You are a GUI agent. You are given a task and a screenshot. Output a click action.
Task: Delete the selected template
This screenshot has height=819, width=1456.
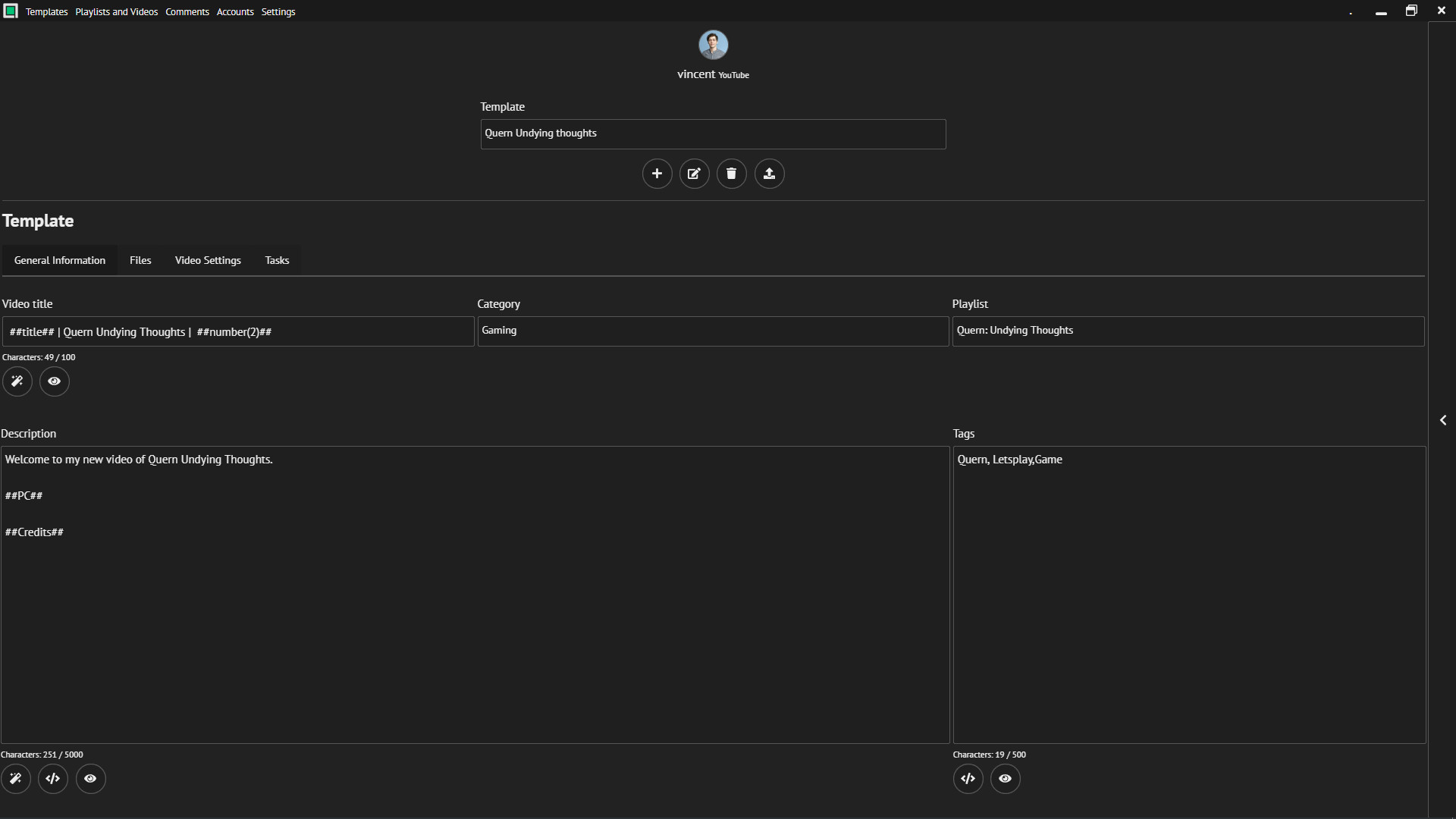pyautogui.click(x=731, y=174)
